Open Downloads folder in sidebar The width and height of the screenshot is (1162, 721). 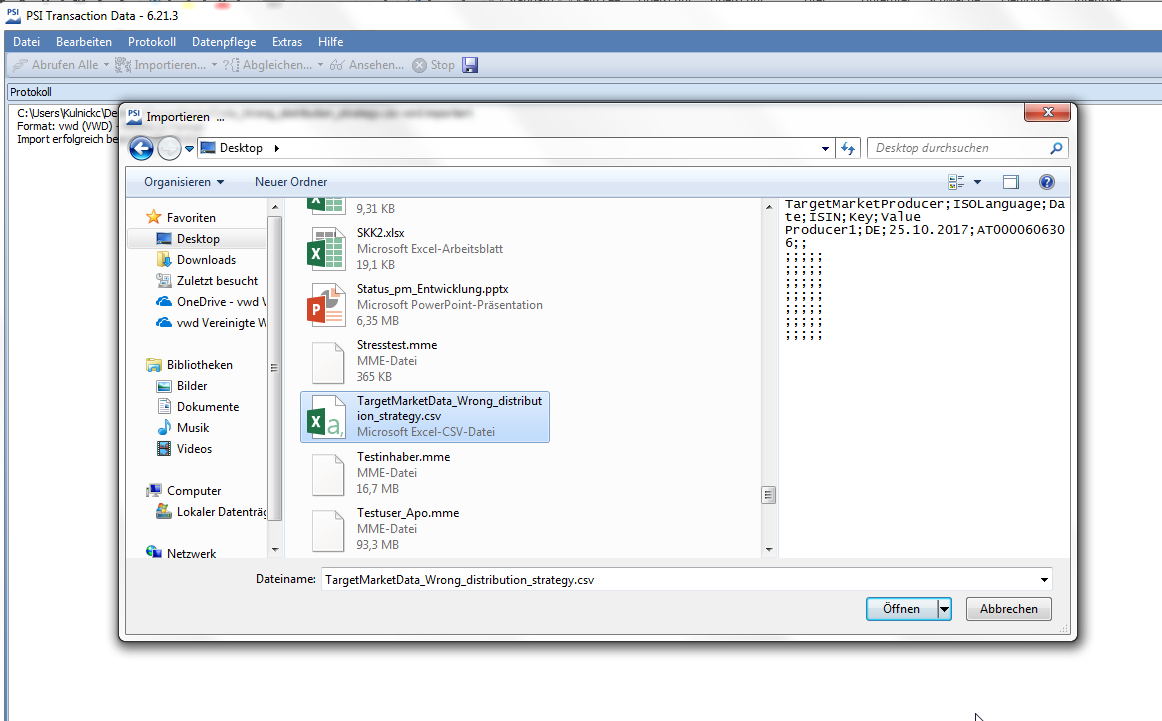tap(206, 260)
